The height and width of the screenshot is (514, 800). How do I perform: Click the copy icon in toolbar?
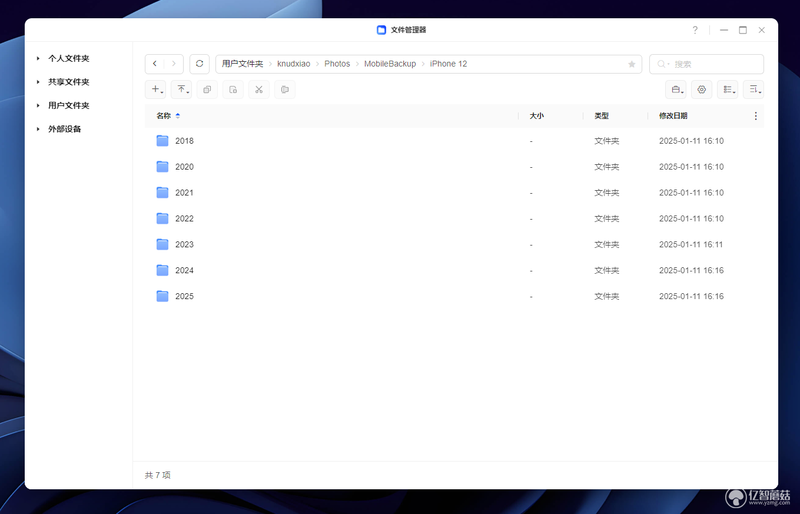(x=207, y=89)
